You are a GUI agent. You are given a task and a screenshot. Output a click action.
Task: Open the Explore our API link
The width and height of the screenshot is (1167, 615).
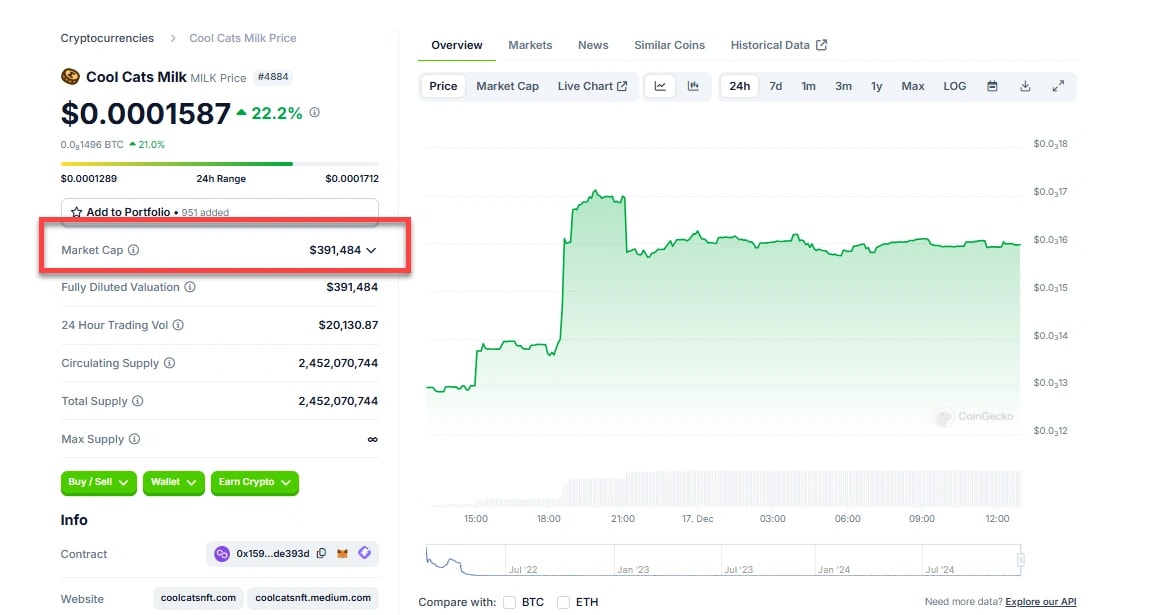[x=1040, y=602]
